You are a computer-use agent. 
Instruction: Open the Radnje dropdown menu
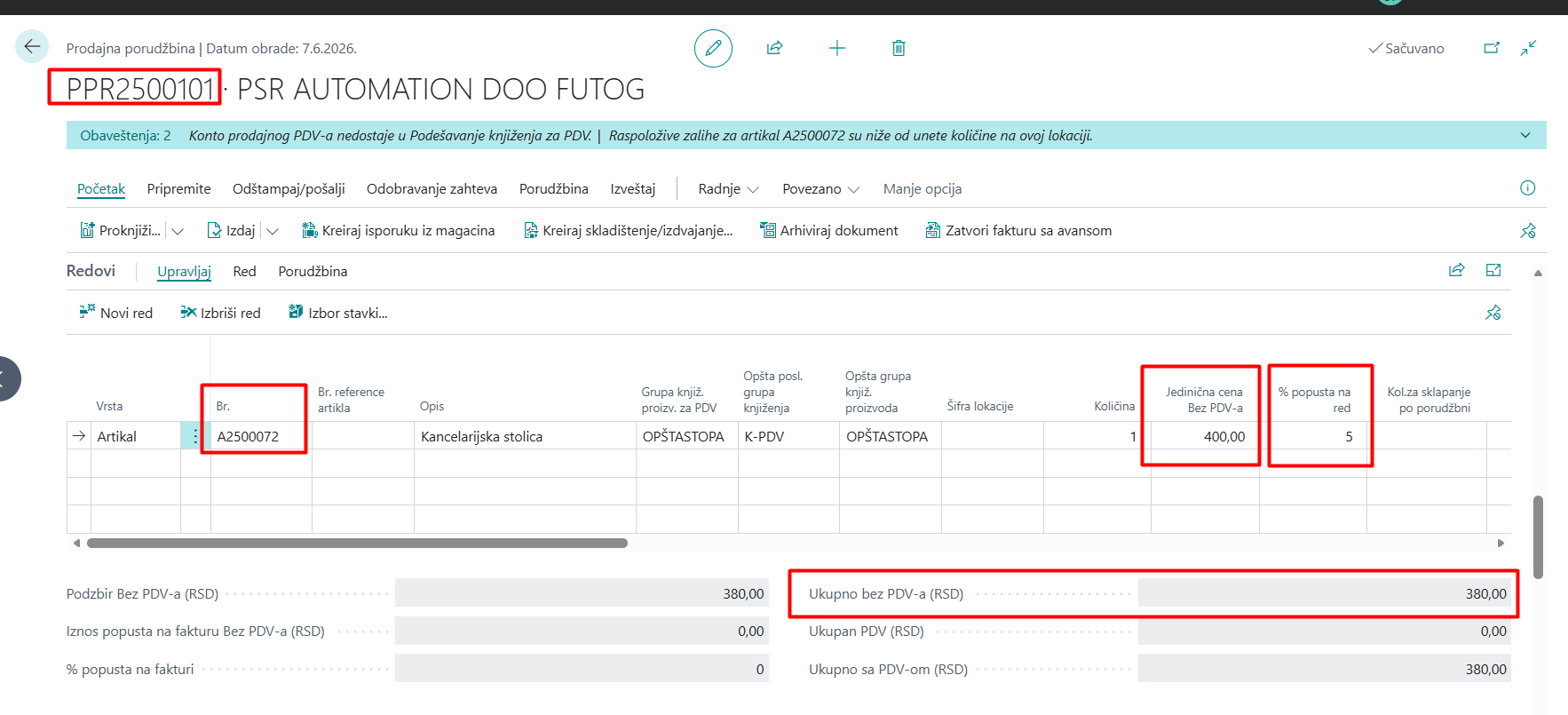(728, 189)
